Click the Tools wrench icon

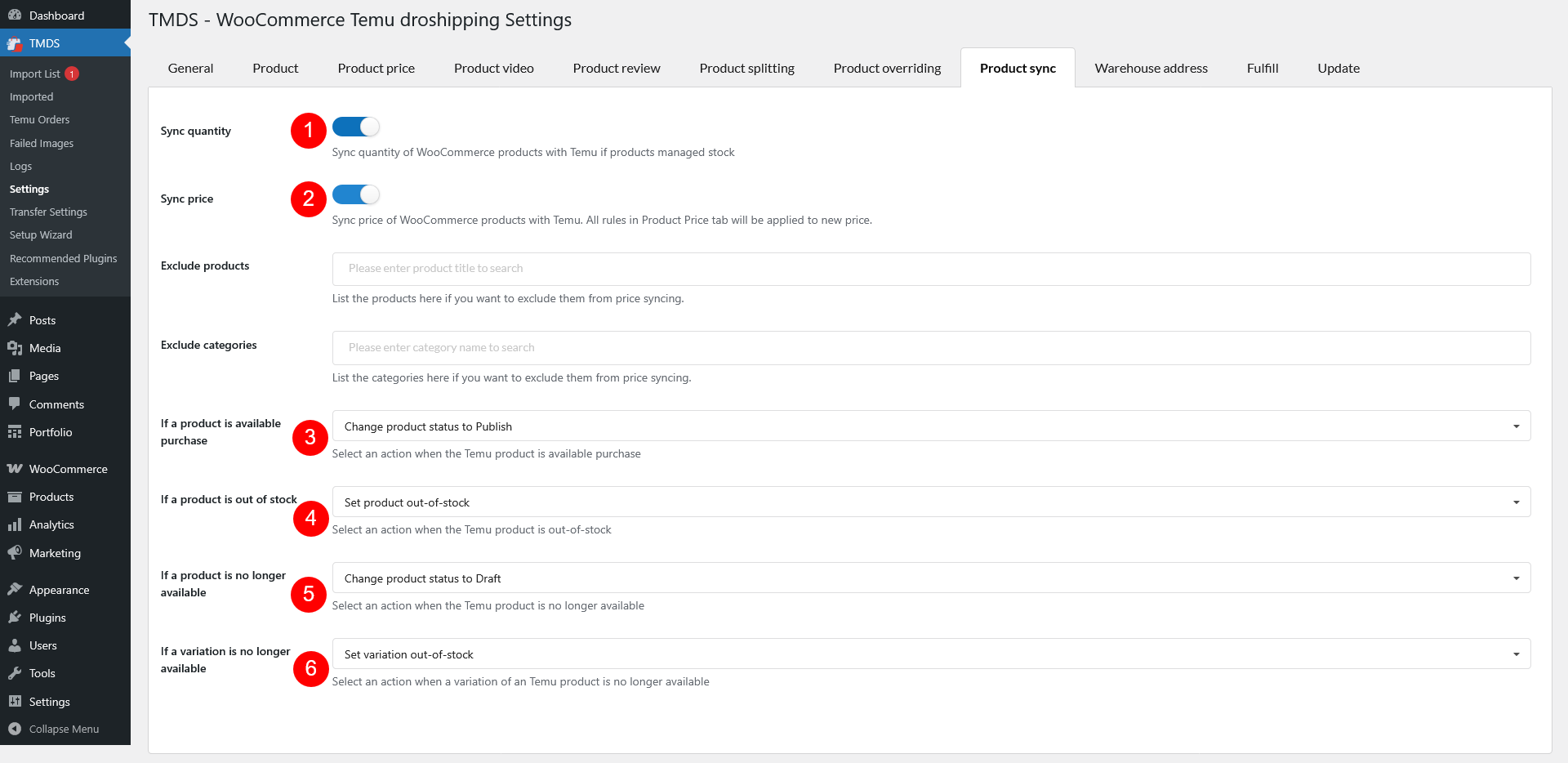click(15, 673)
